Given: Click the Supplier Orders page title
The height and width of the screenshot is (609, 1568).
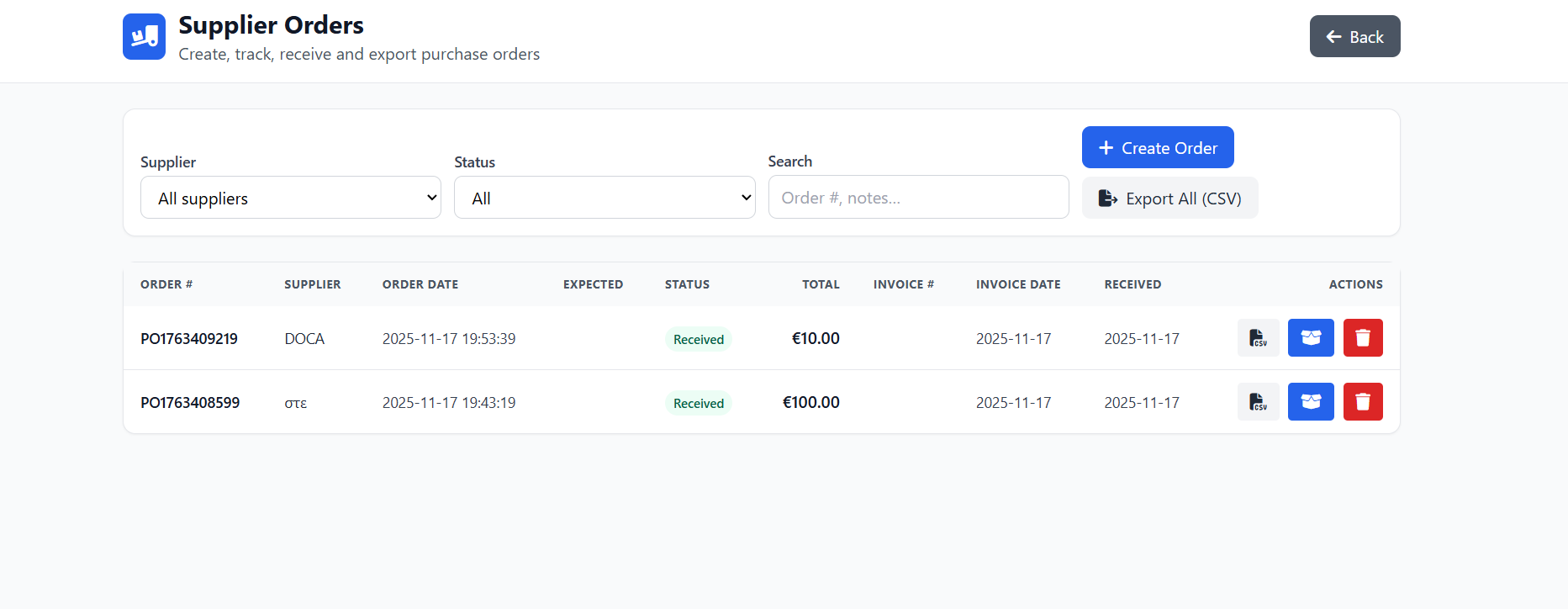Looking at the screenshot, I should (271, 25).
